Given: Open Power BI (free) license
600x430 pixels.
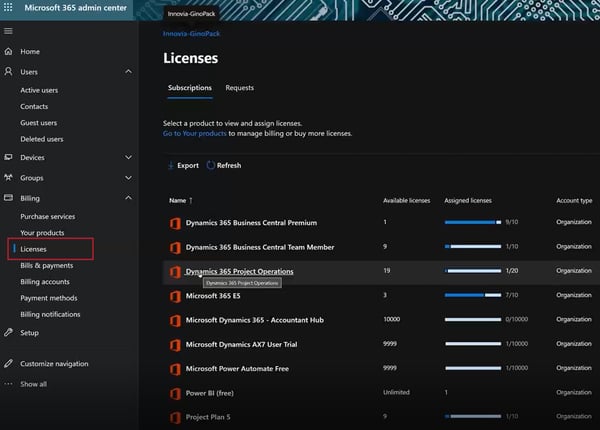Looking at the screenshot, I should pos(210,393).
